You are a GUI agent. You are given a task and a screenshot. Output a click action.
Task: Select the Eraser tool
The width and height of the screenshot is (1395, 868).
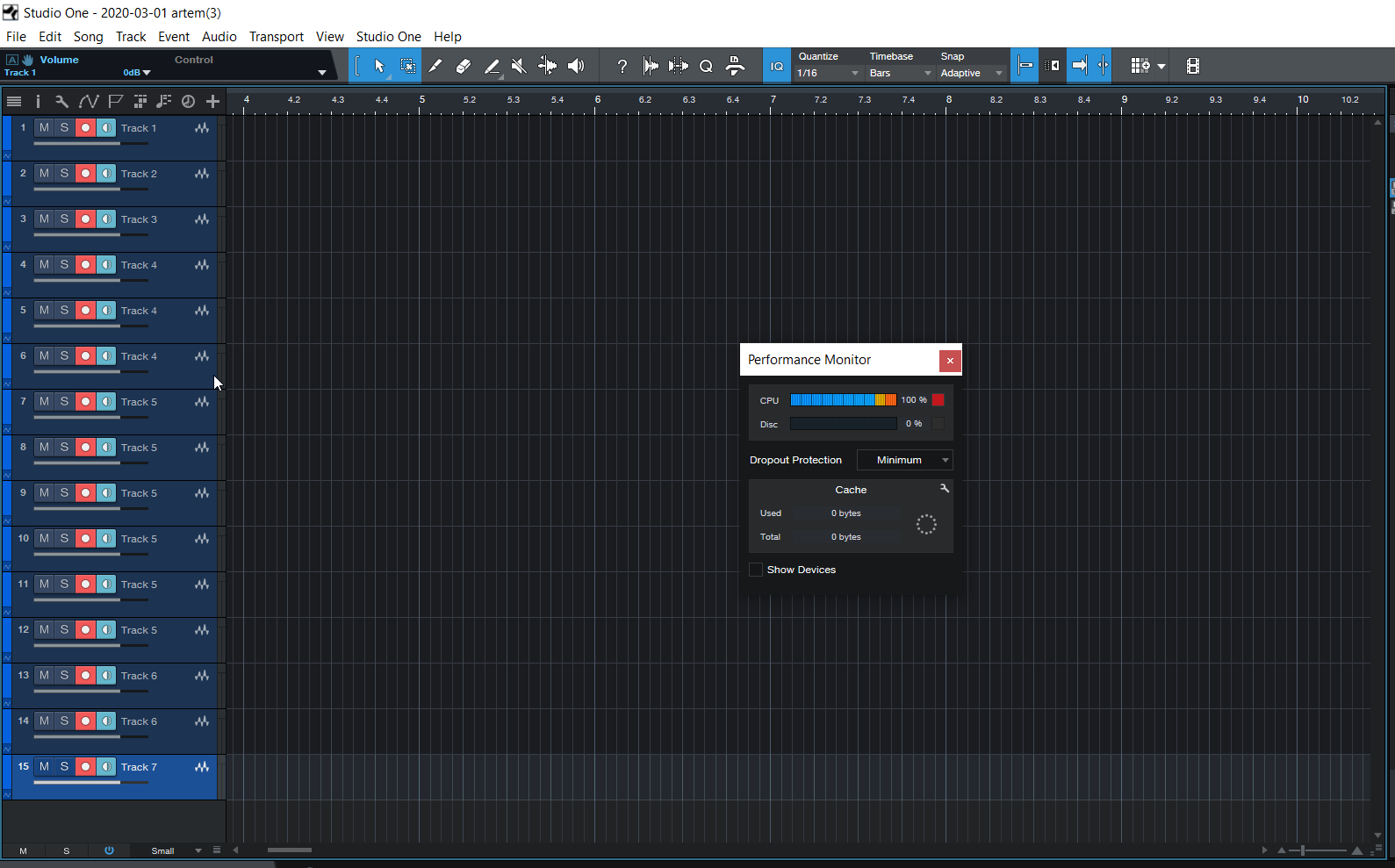464,66
